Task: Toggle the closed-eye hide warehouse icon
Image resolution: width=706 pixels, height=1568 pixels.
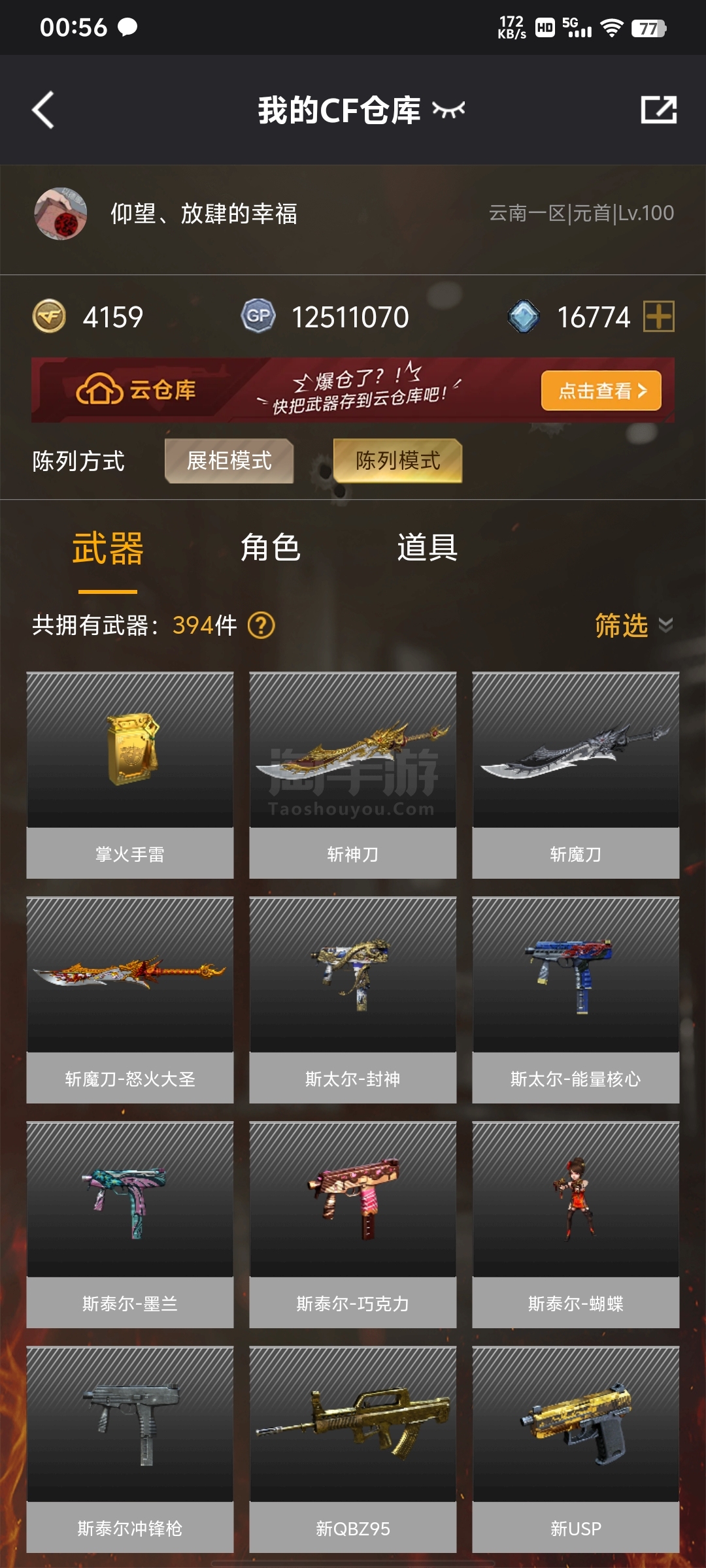Action: point(449,110)
